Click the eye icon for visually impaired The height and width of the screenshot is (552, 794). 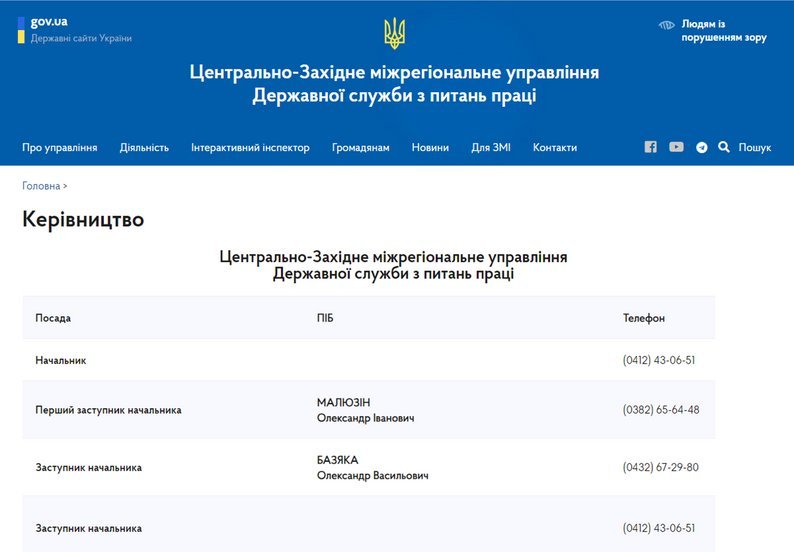coord(666,25)
